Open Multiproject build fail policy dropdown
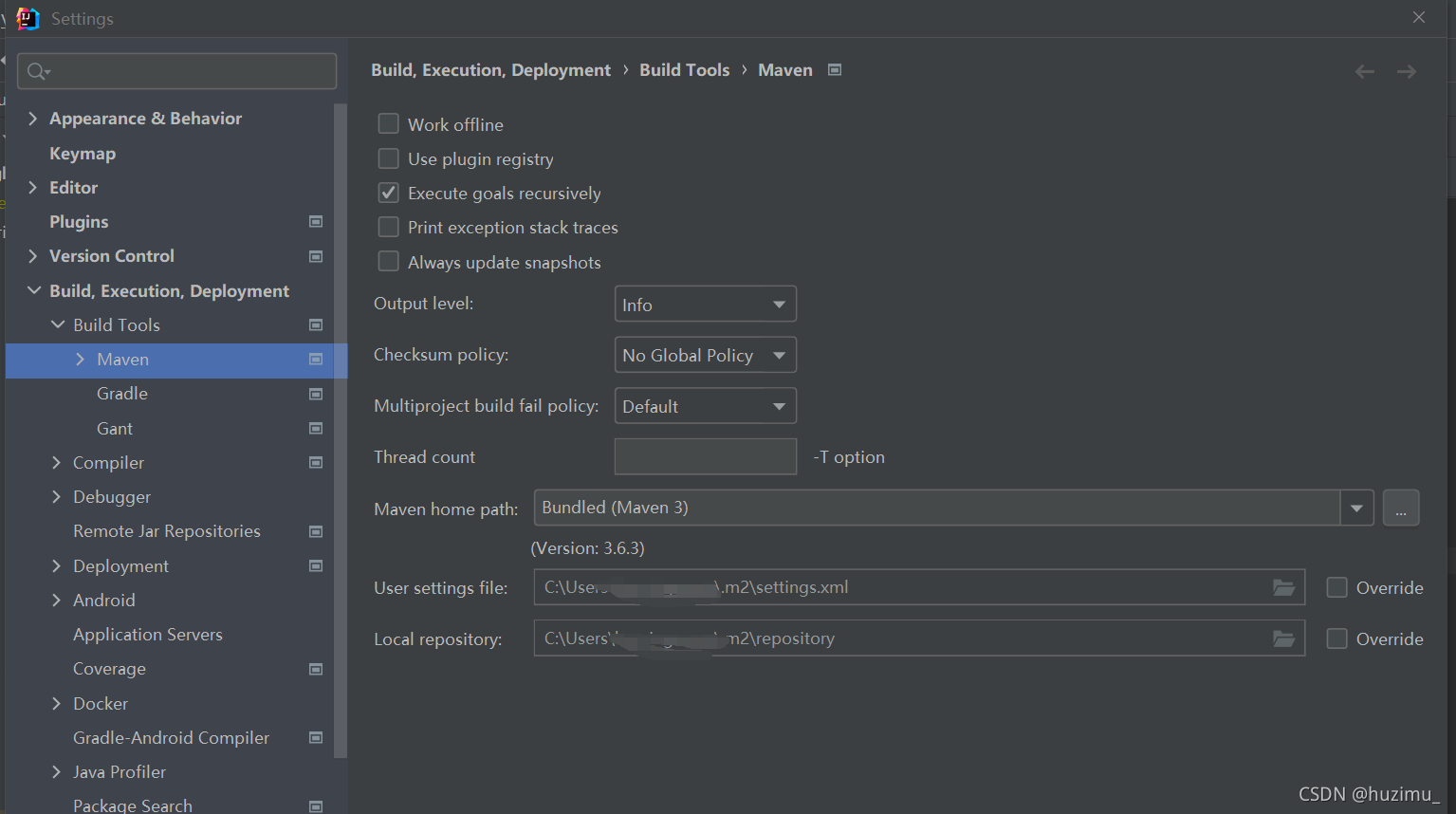The height and width of the screenshot is (814, 1456). click(x=705, y=406)
